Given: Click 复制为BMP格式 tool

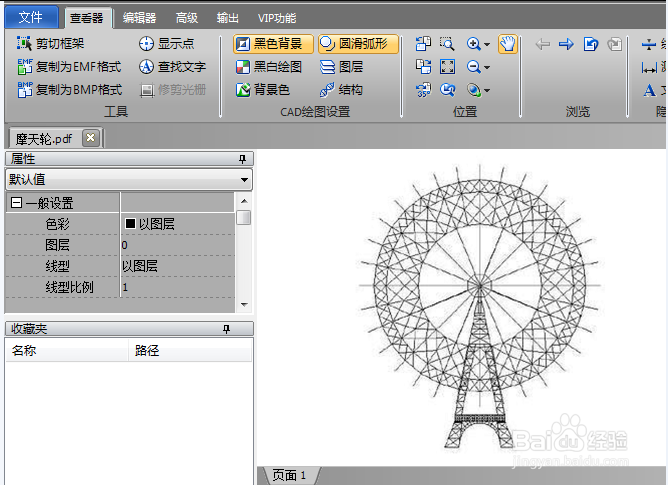Looking at the screenshot, I should tap(70, 89).
